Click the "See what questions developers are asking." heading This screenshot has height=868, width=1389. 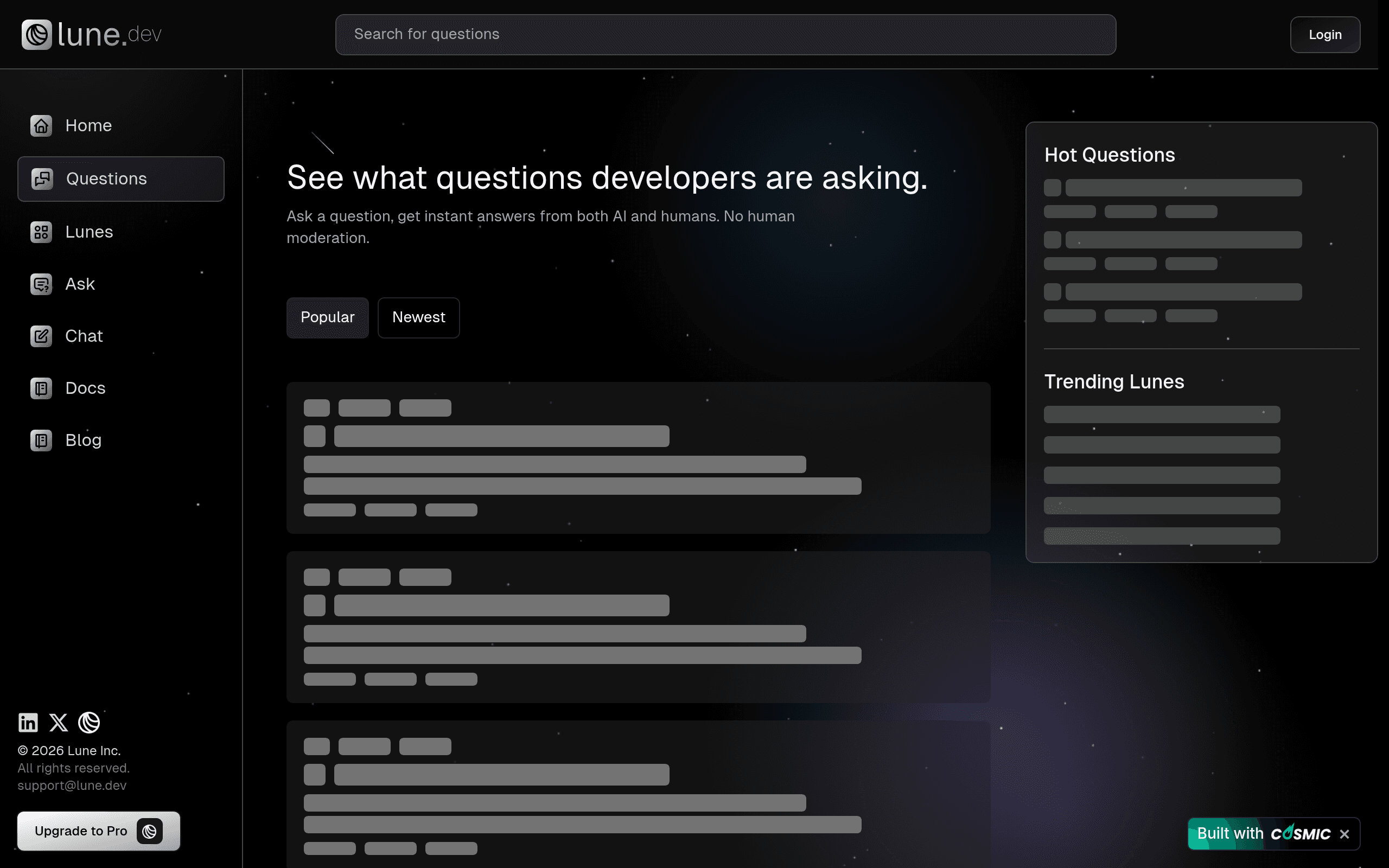tap(607, 177)
